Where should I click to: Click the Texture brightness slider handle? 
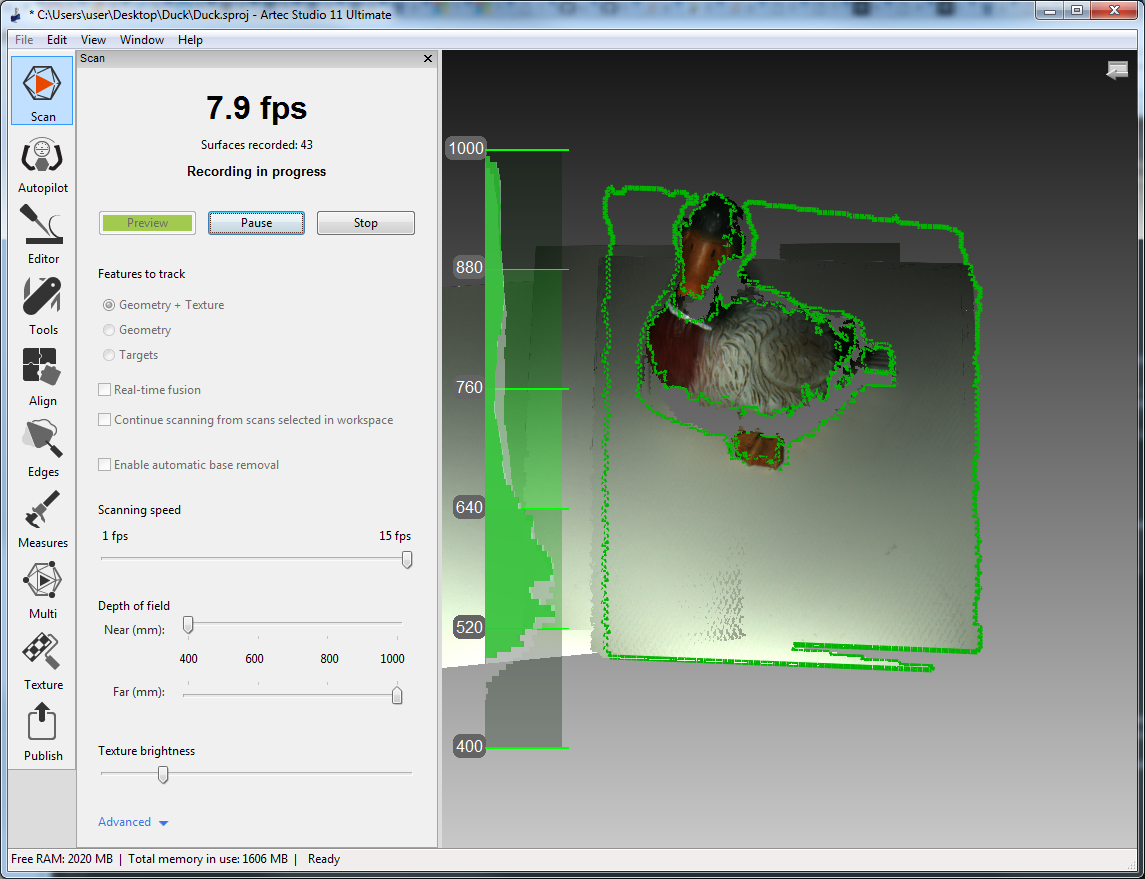[164, 774]
